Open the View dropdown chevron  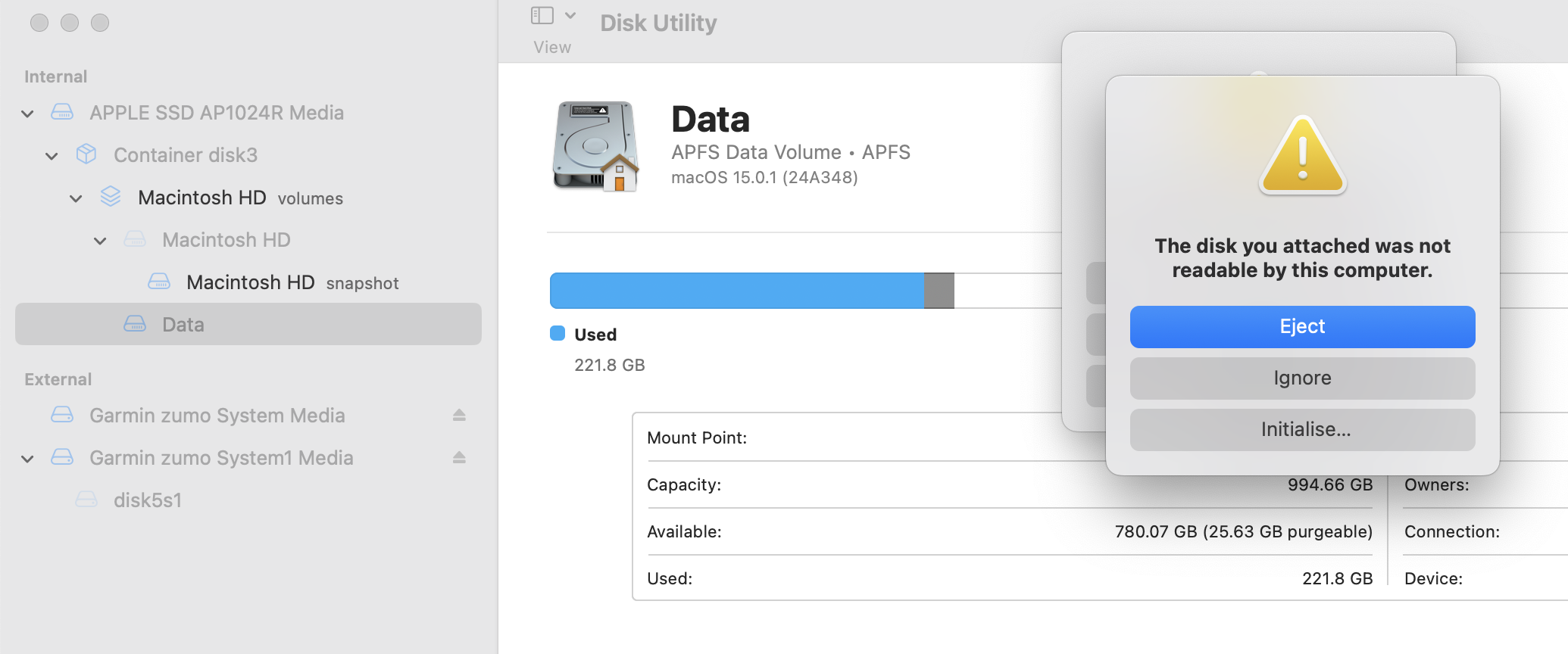571,16
